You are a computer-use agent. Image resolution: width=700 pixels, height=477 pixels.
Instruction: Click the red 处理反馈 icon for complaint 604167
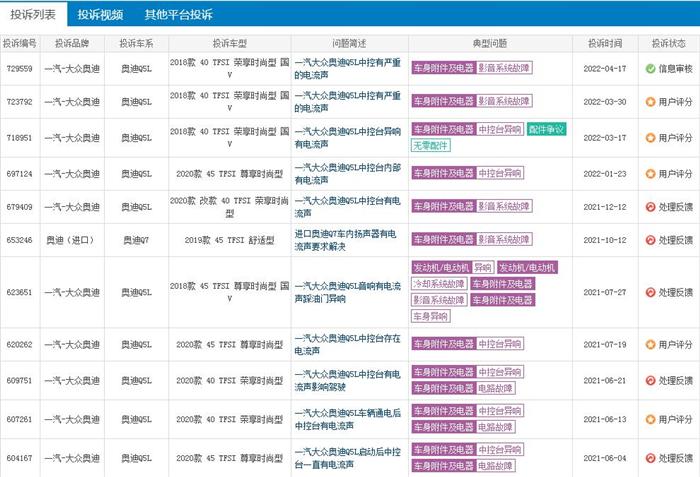(650, 458)
